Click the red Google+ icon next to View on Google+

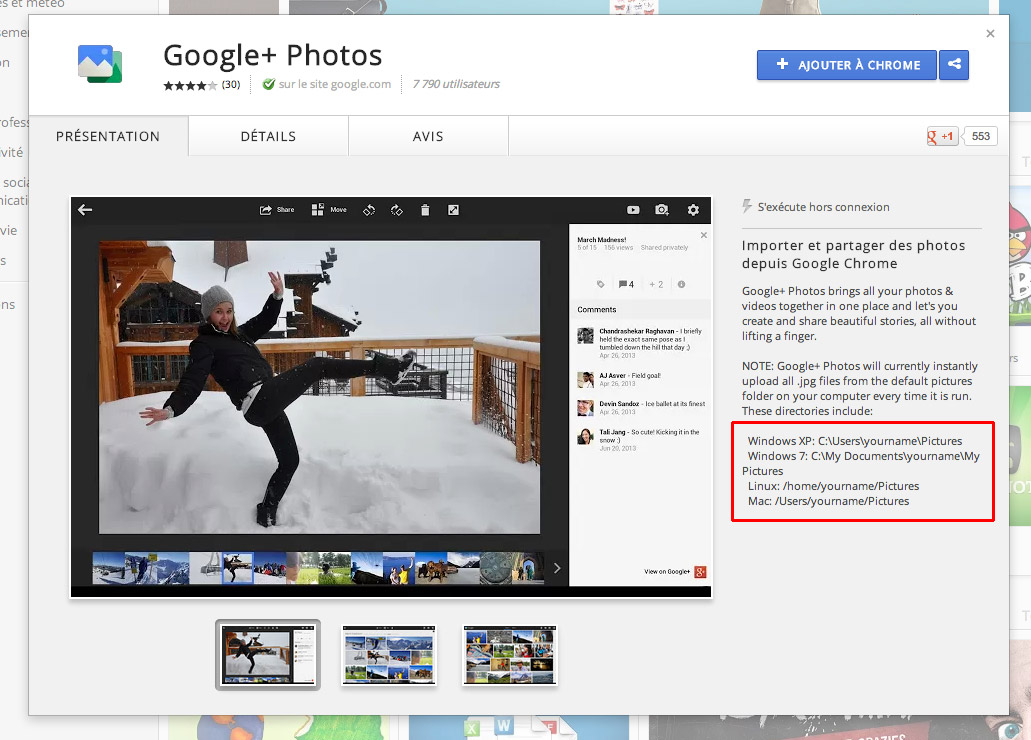[x=700, y=572]
